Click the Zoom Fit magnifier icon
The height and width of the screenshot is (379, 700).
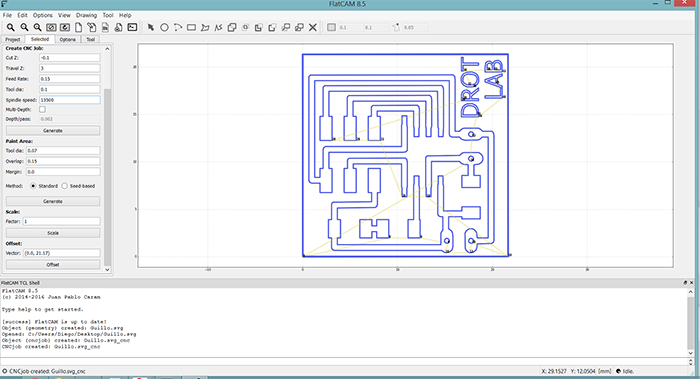(x=11, y=27)
